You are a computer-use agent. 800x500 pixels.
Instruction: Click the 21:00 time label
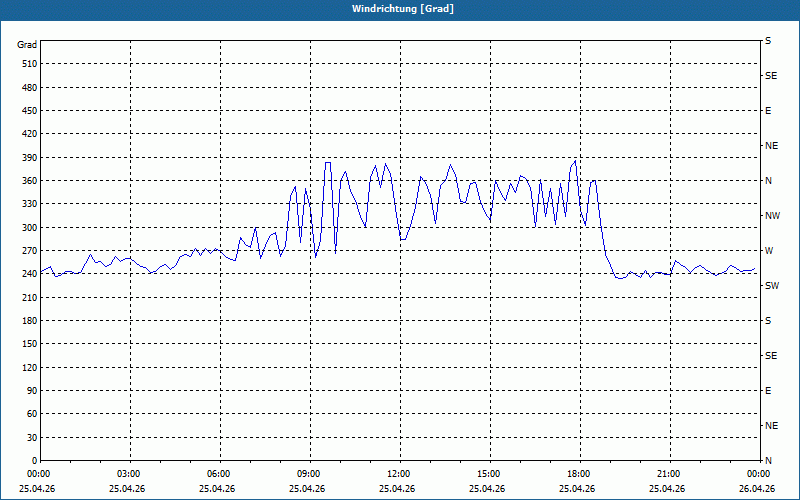[668, 474]
